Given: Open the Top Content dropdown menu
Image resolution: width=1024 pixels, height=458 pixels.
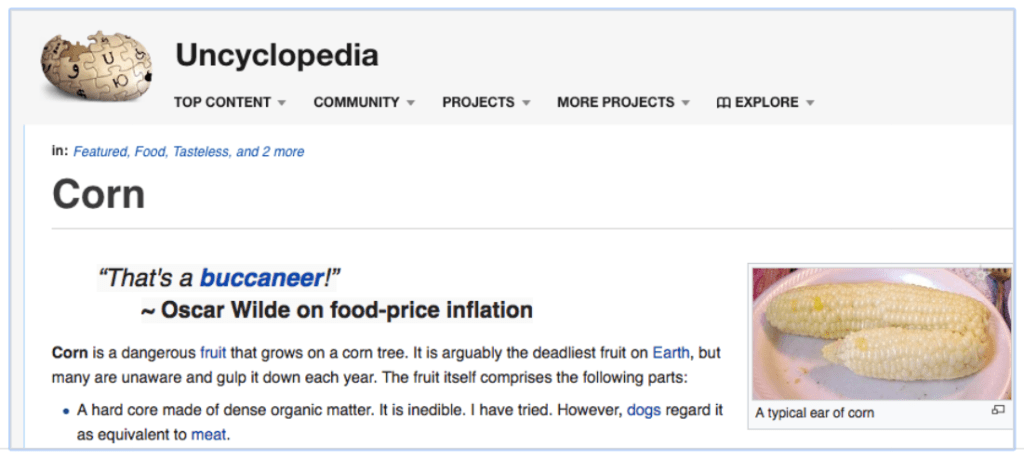Looking at the screenshot, I should coord(229,102).
